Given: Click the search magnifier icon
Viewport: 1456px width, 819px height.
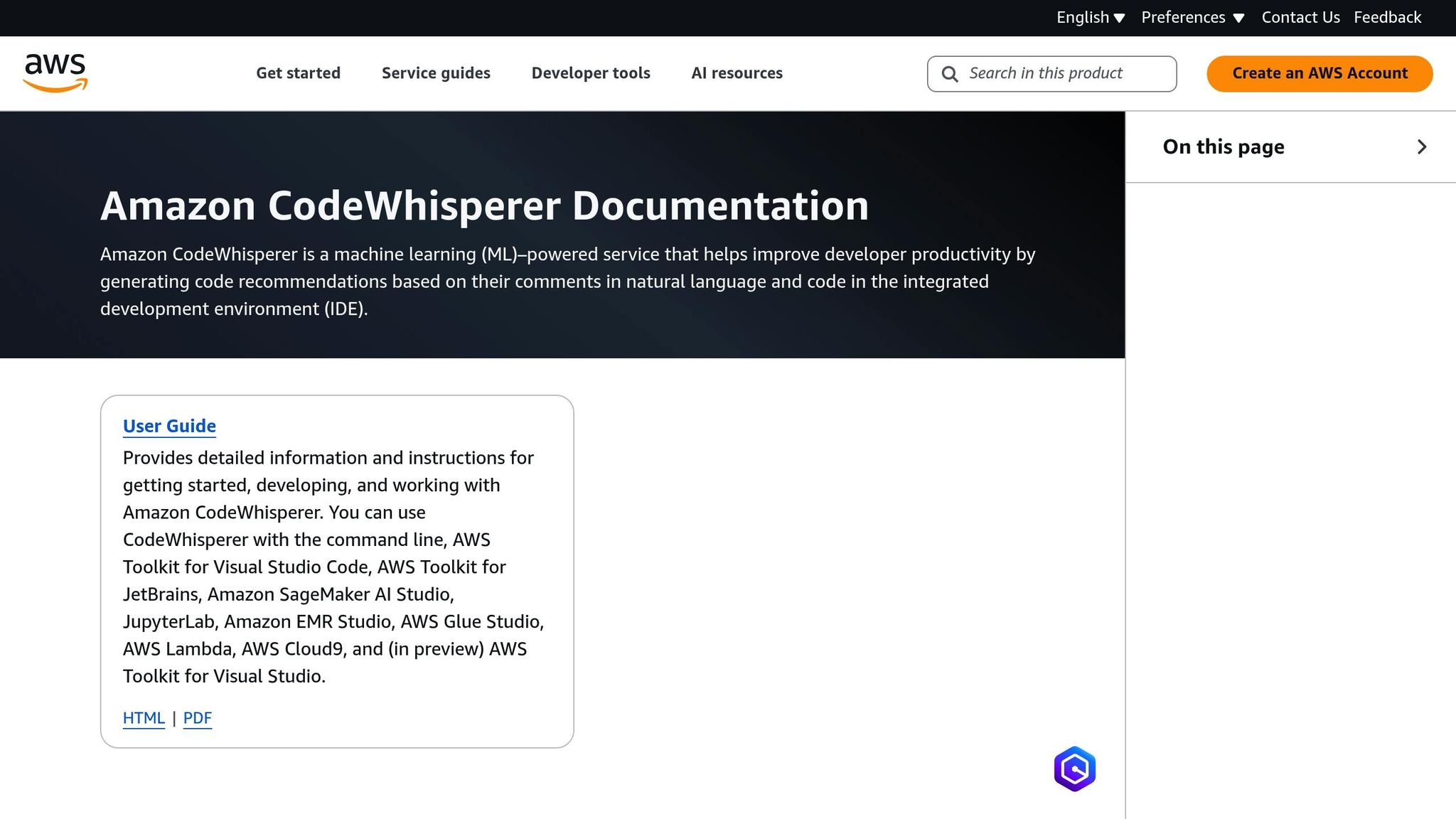Looking at the screenshot, I should pos(950,73).
